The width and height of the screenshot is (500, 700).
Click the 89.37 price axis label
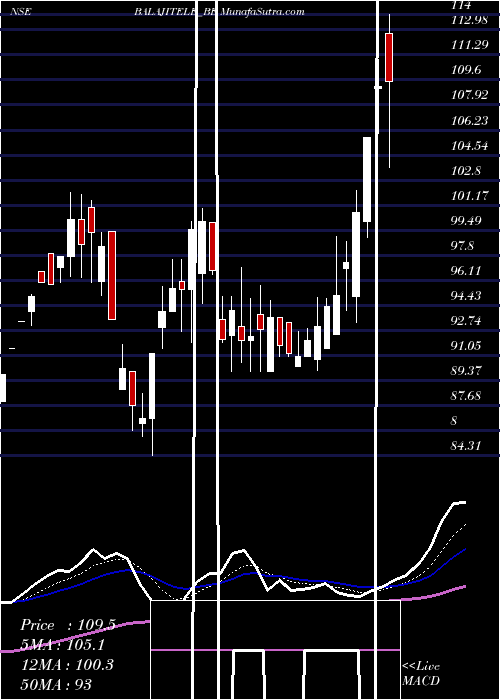[466, 371]
